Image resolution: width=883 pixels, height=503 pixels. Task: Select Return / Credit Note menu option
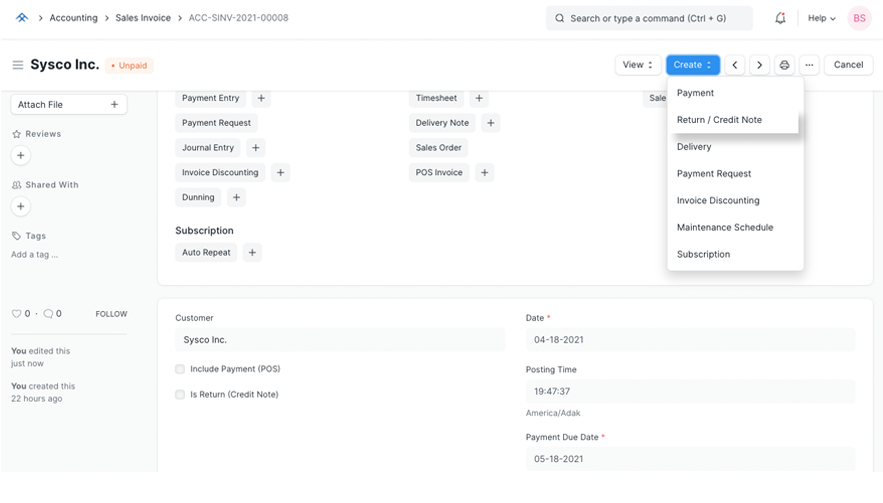coord(719,120)
